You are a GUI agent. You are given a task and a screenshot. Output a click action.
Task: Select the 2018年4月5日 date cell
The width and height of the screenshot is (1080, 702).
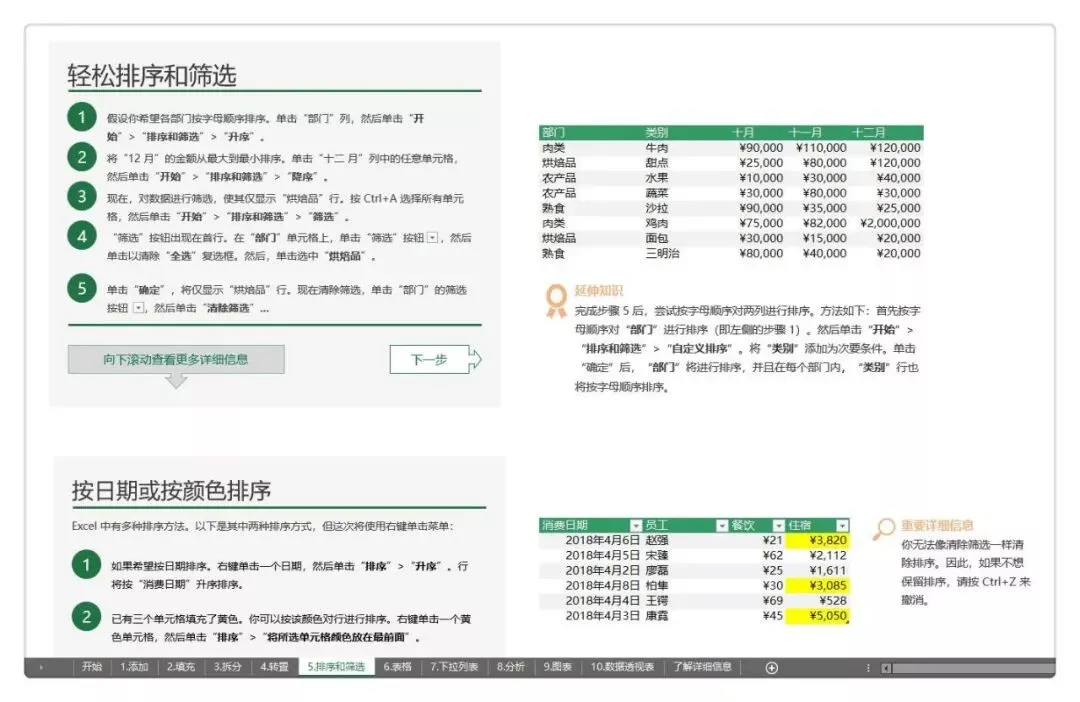click(591, 555)
